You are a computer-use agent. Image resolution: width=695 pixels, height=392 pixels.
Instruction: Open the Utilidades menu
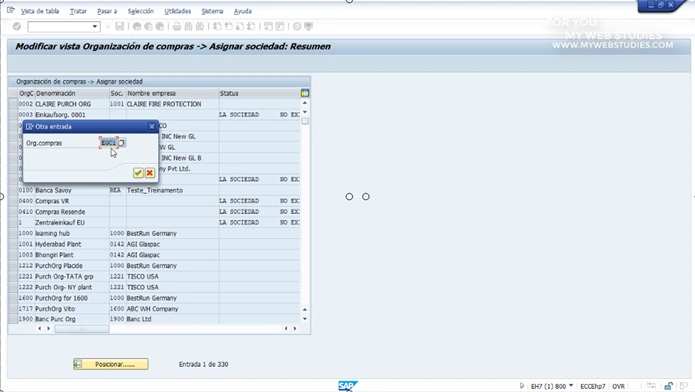tap(177, 11)
